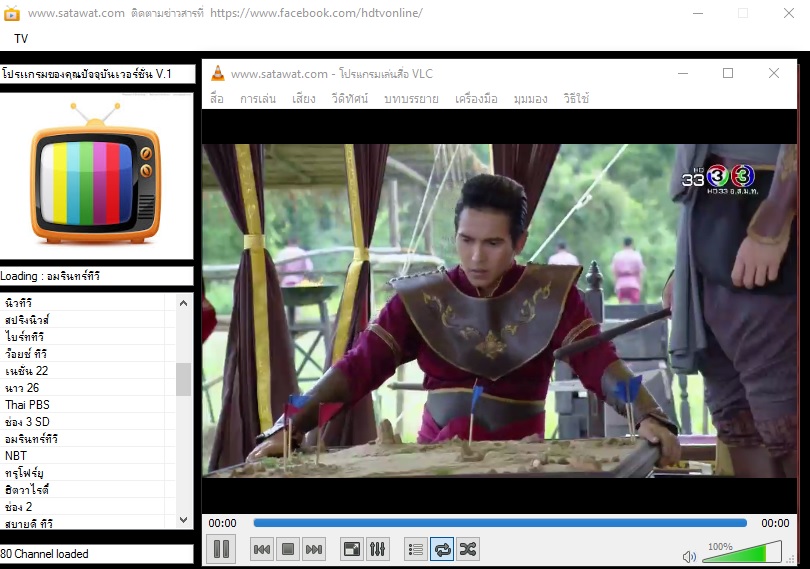Skip to previous media item
Viewport: 810px width, 569px height.
click(x=262, y=549)
